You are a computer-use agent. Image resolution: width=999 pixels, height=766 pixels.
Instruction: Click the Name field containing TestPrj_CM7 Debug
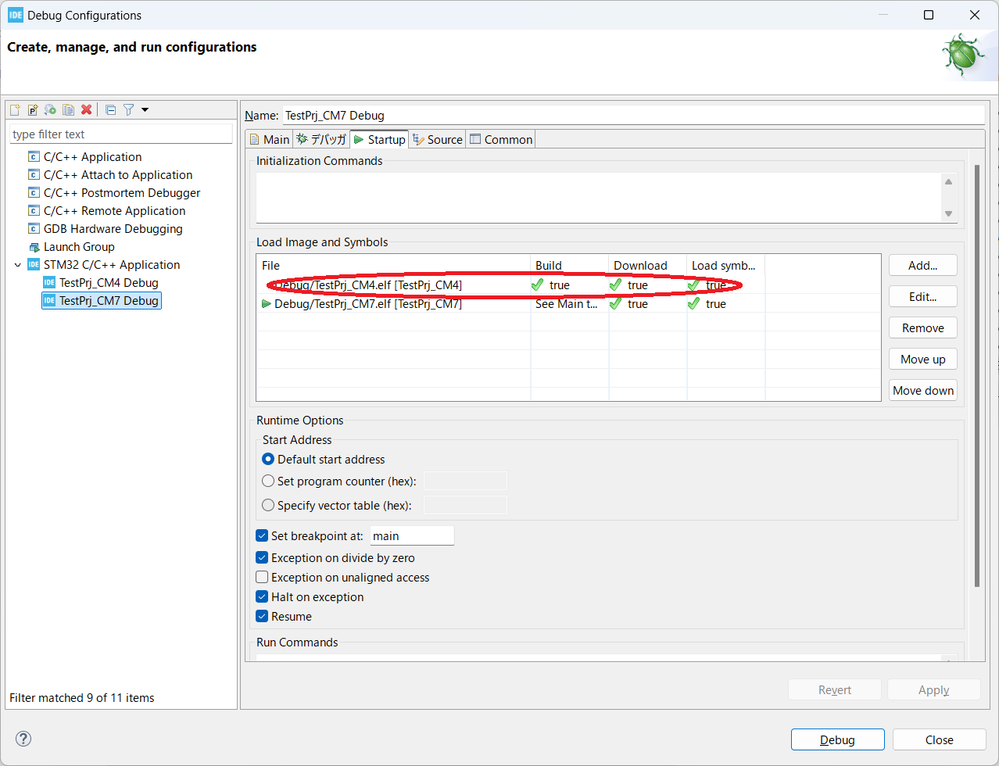tap(633, 115)
